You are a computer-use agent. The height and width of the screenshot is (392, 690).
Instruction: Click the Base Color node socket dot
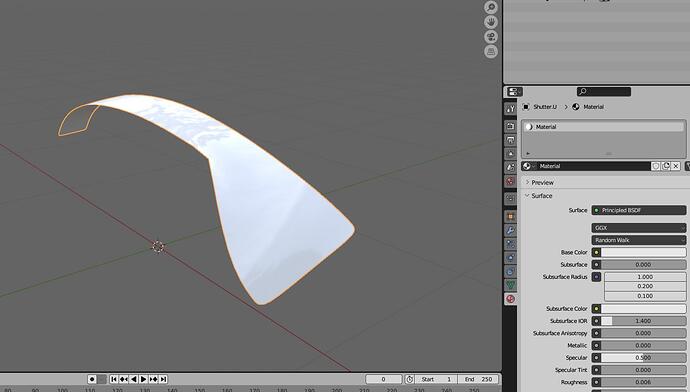[596, 253]
